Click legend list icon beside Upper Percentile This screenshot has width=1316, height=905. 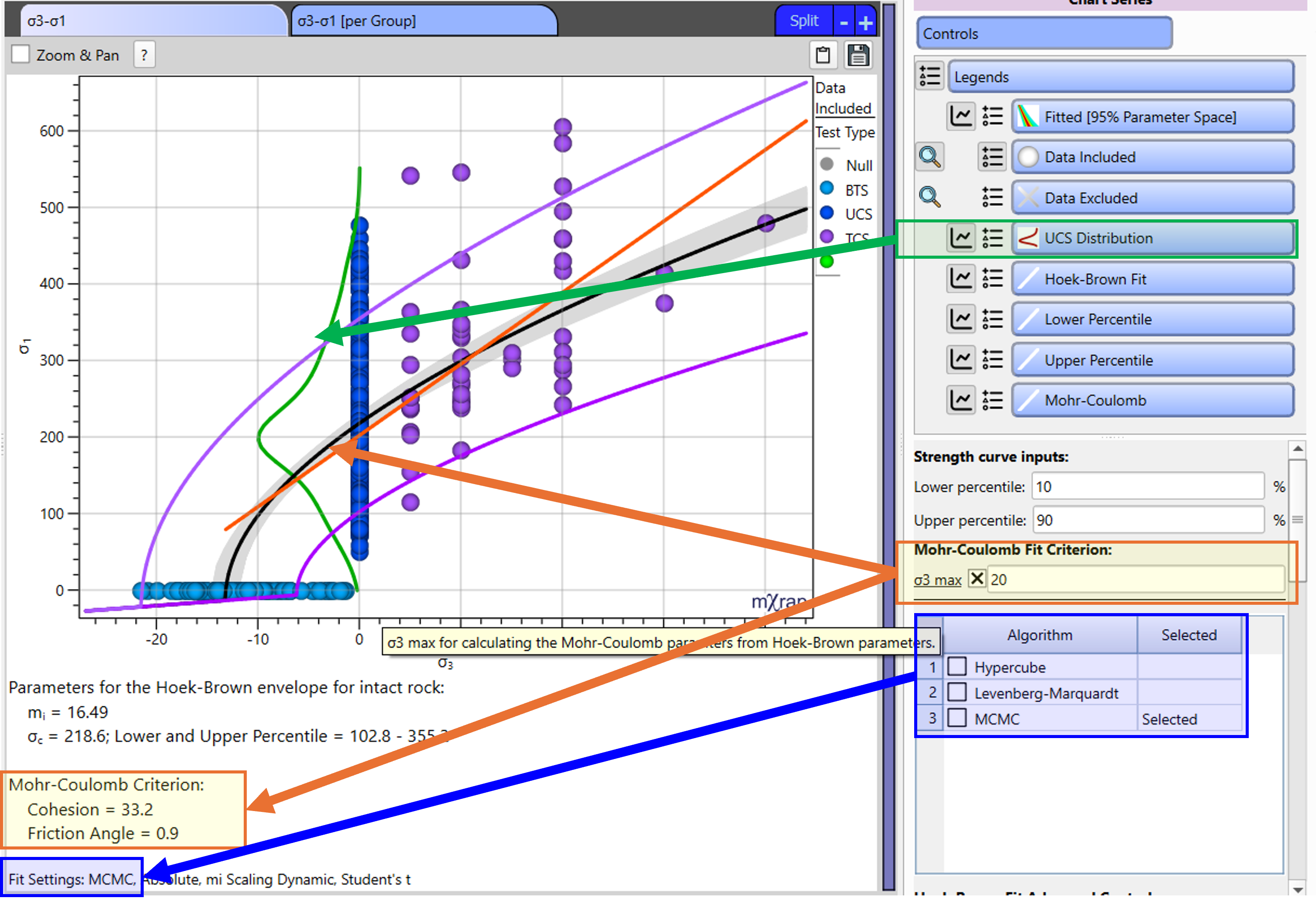992,360
